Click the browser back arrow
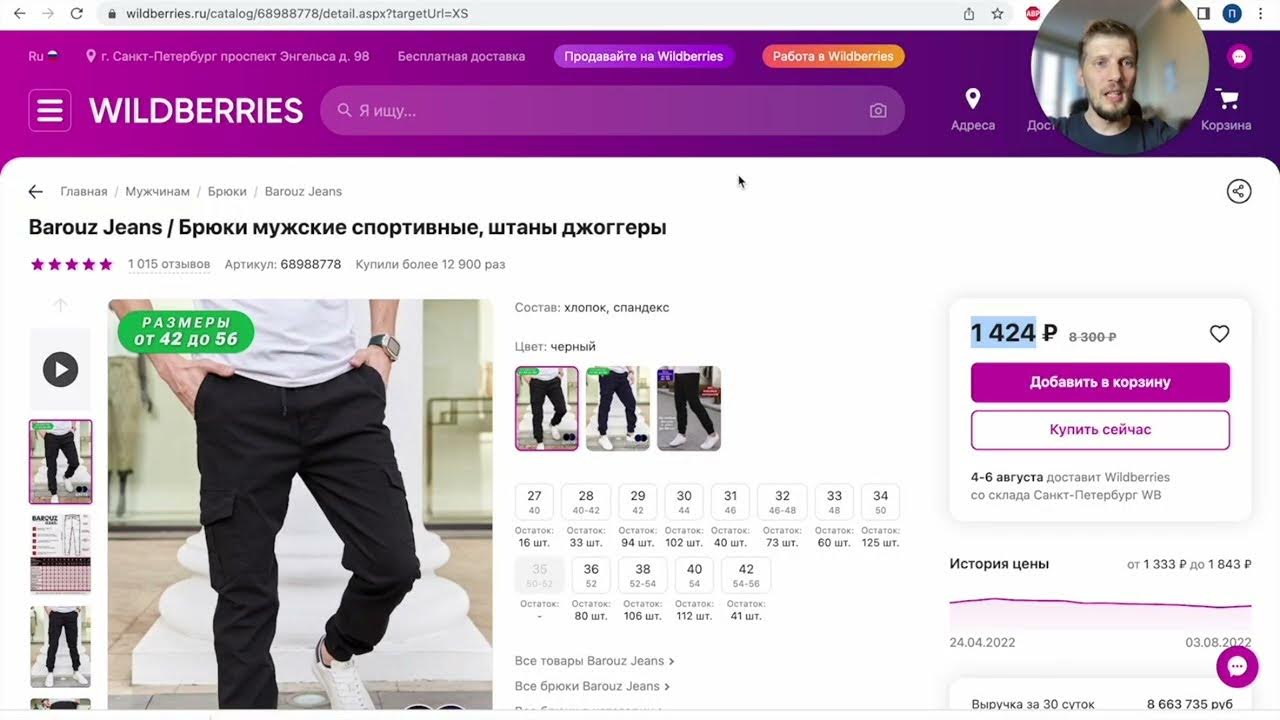Image resolution: width=1280 pixels, height=720 pixels. pyautogui.click(x=19, y=14)
